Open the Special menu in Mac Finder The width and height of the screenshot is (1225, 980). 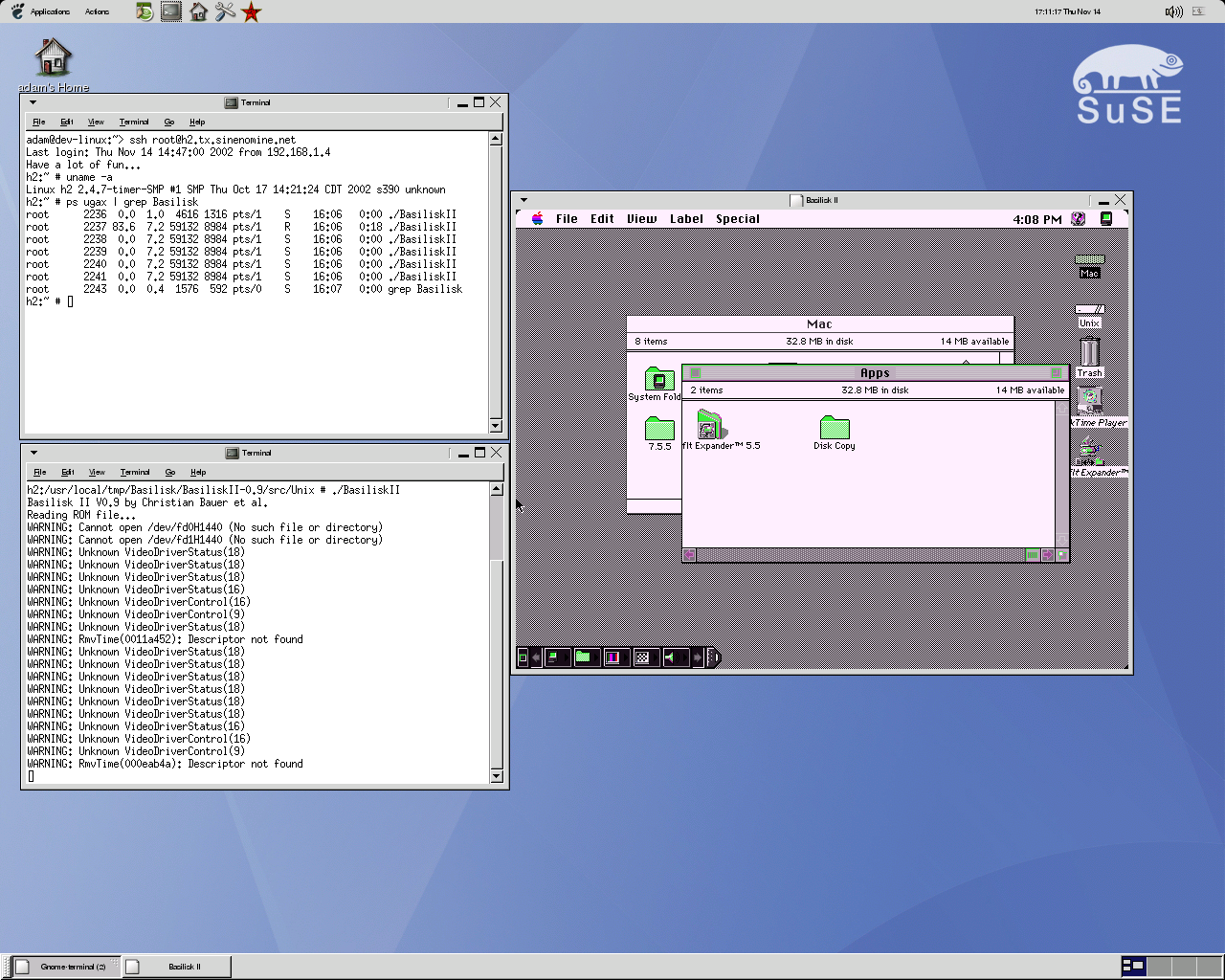pos(738,218)
